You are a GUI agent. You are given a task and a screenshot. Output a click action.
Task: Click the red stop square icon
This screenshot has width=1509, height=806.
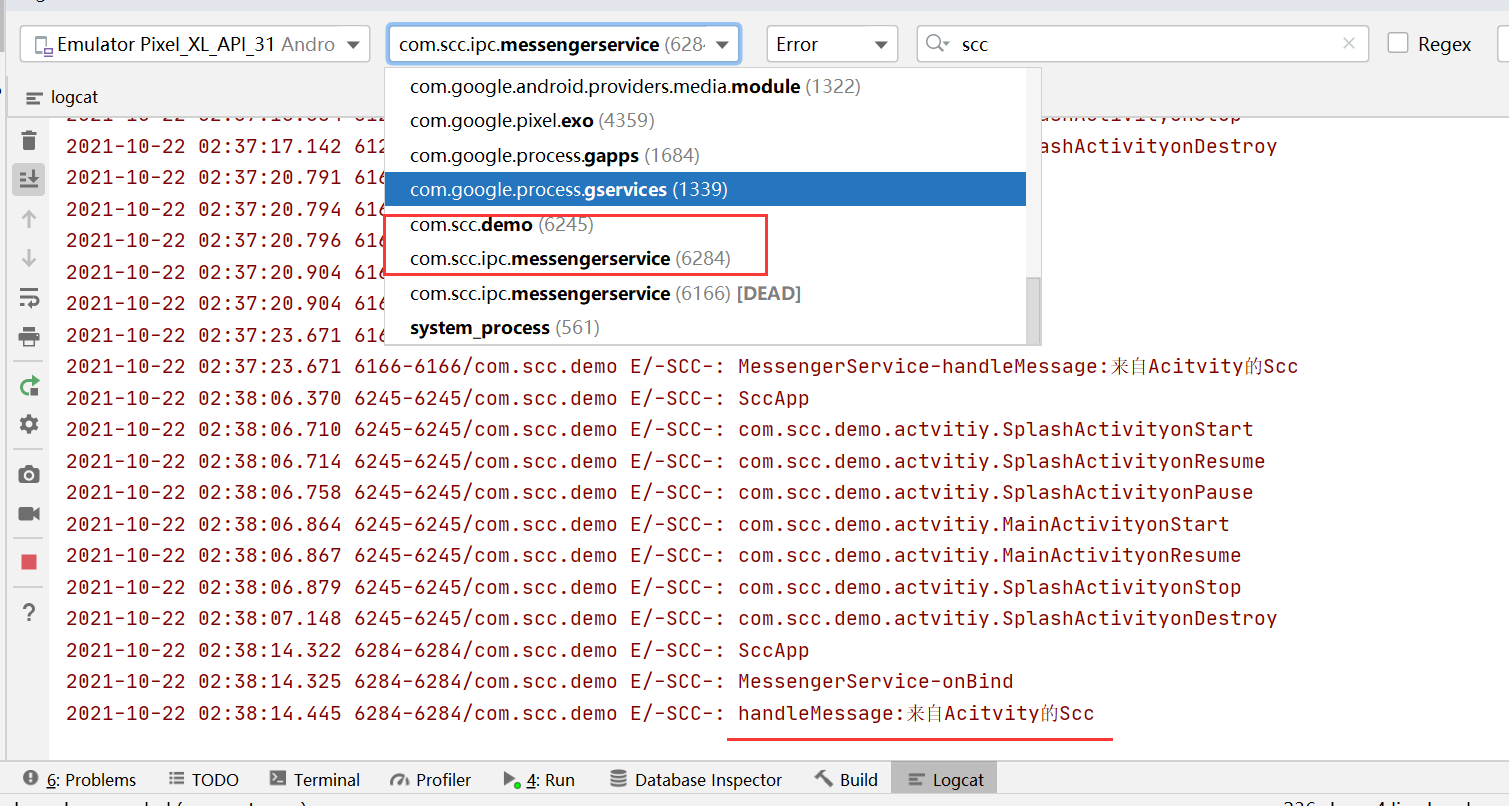click(29, 563)
